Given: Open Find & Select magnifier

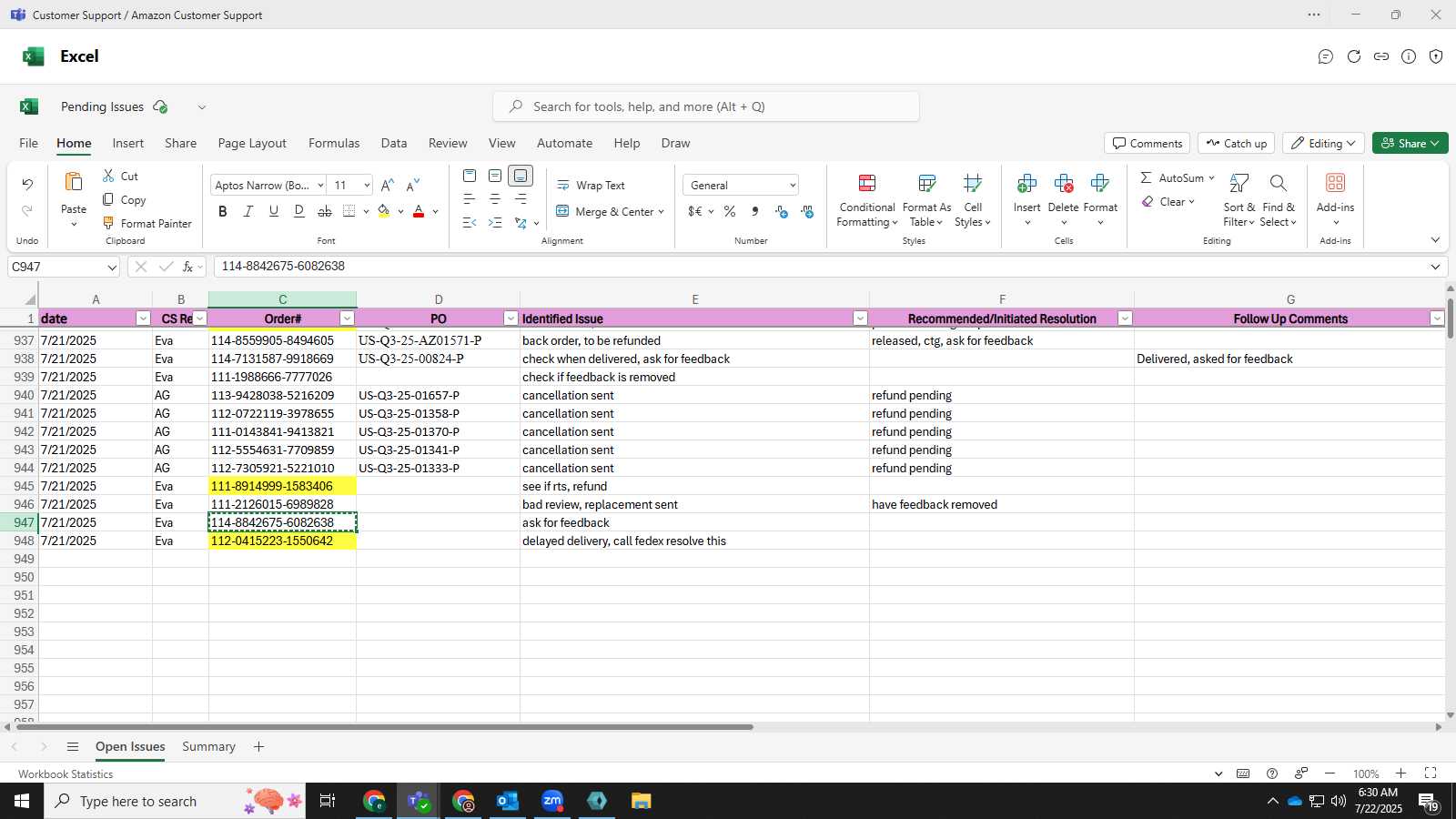Looking at the screenshot, I should 1279,183.
